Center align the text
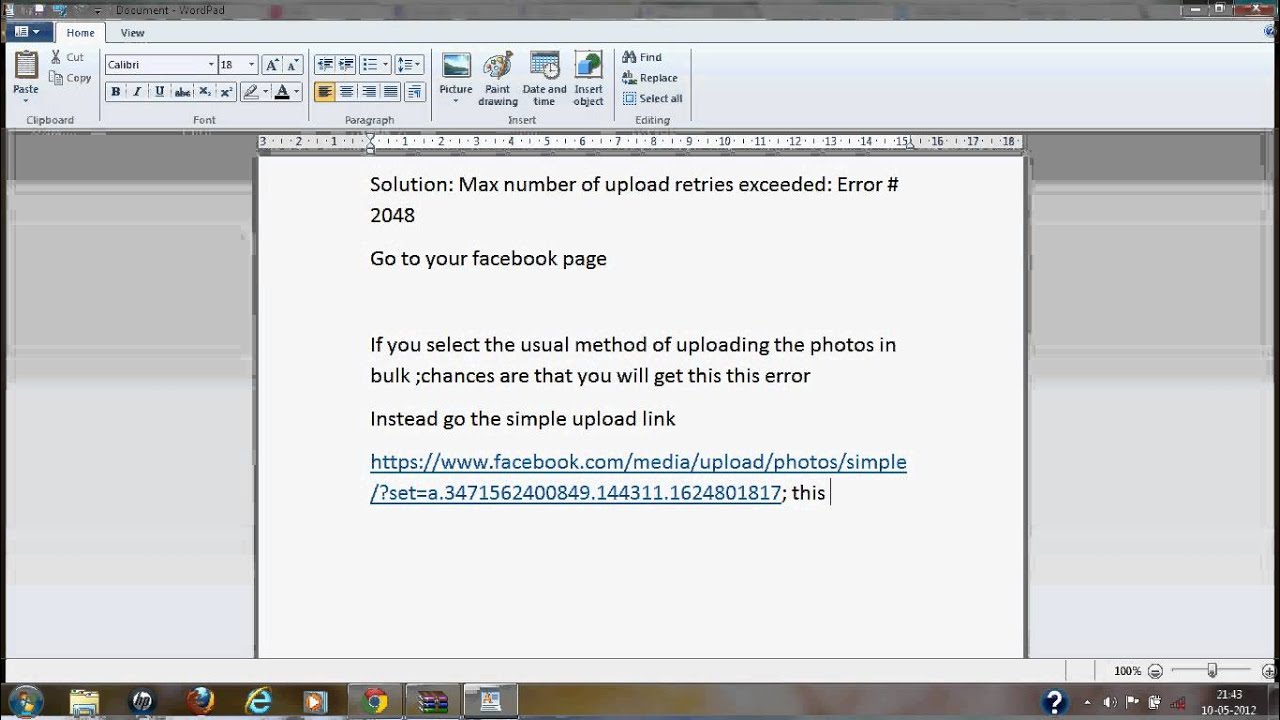1280x720 pixels. (x=346, y=92)
